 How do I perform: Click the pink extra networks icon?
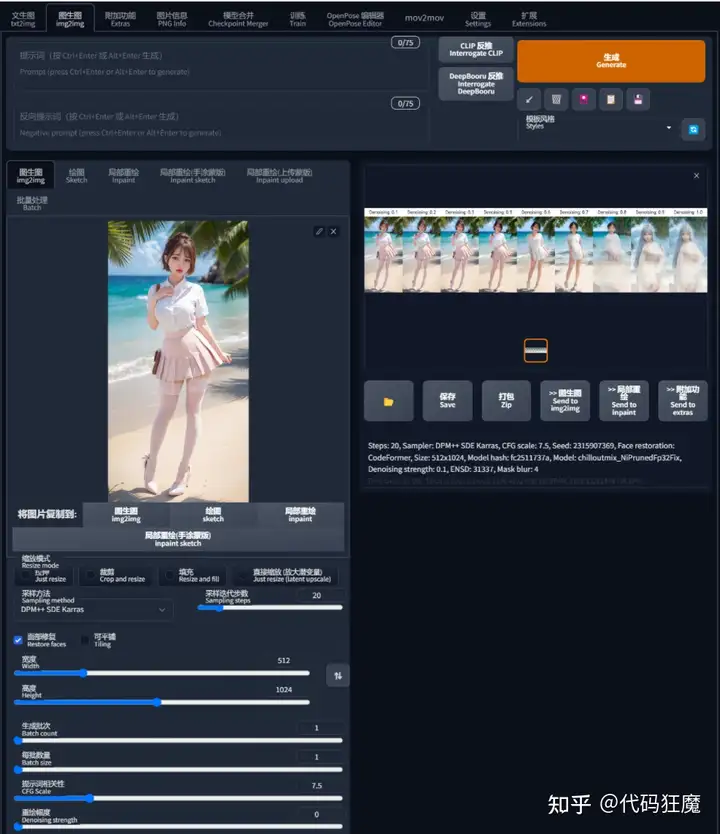point(584,99)
